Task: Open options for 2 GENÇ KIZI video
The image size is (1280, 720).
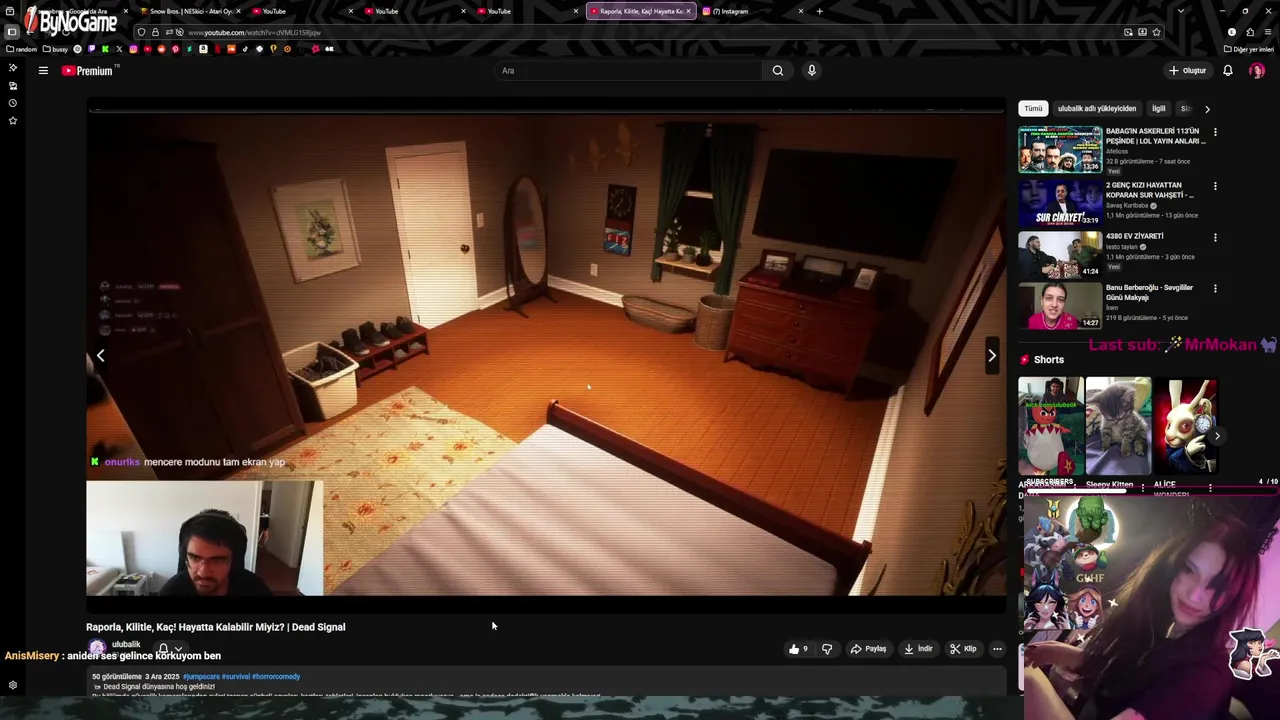Action: coord(1215,186)
